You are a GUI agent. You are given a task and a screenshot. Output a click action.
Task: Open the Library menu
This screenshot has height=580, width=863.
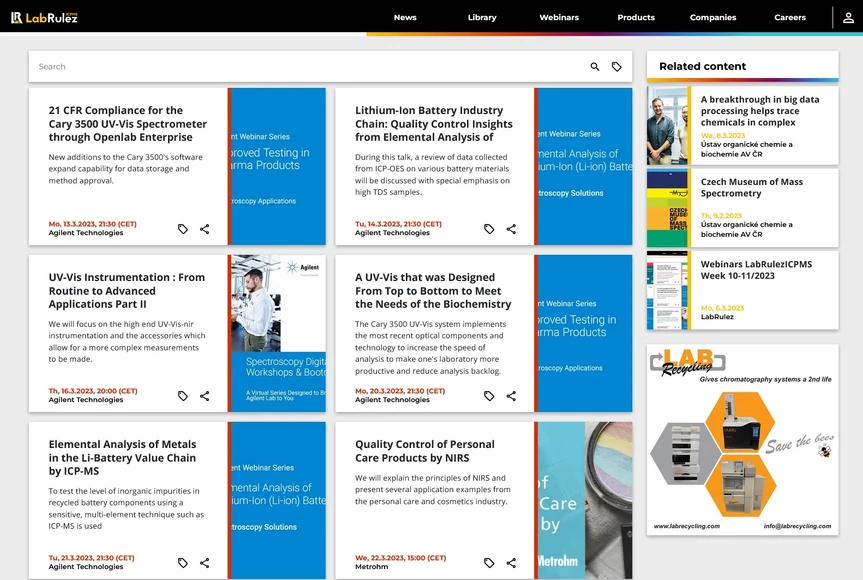(482, 18)
